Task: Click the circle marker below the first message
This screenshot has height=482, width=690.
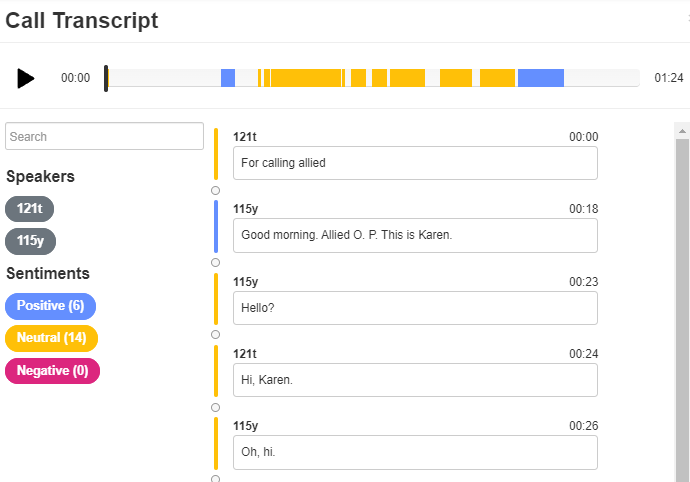Action: (x=215, y=191)
